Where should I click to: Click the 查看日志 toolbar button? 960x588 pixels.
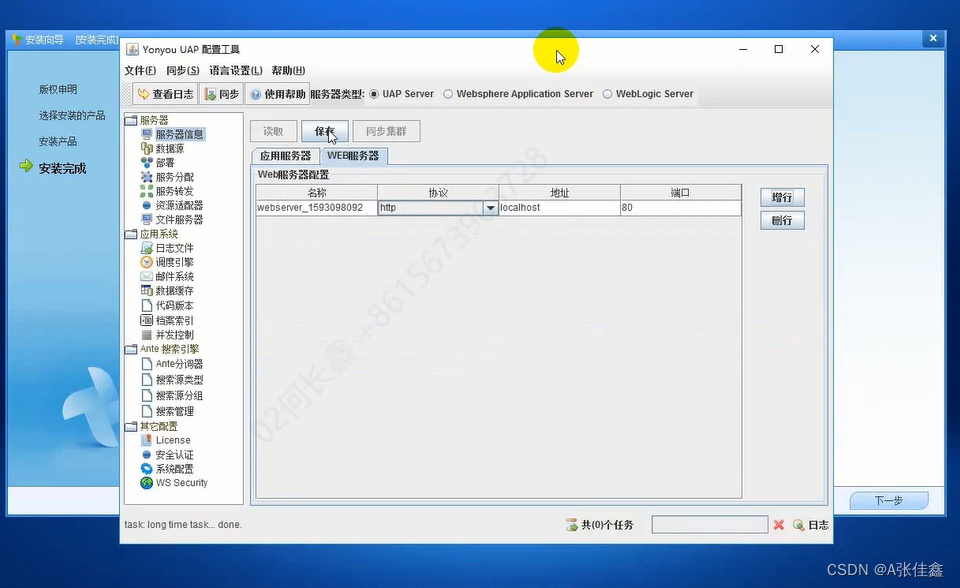pos(165,94)
